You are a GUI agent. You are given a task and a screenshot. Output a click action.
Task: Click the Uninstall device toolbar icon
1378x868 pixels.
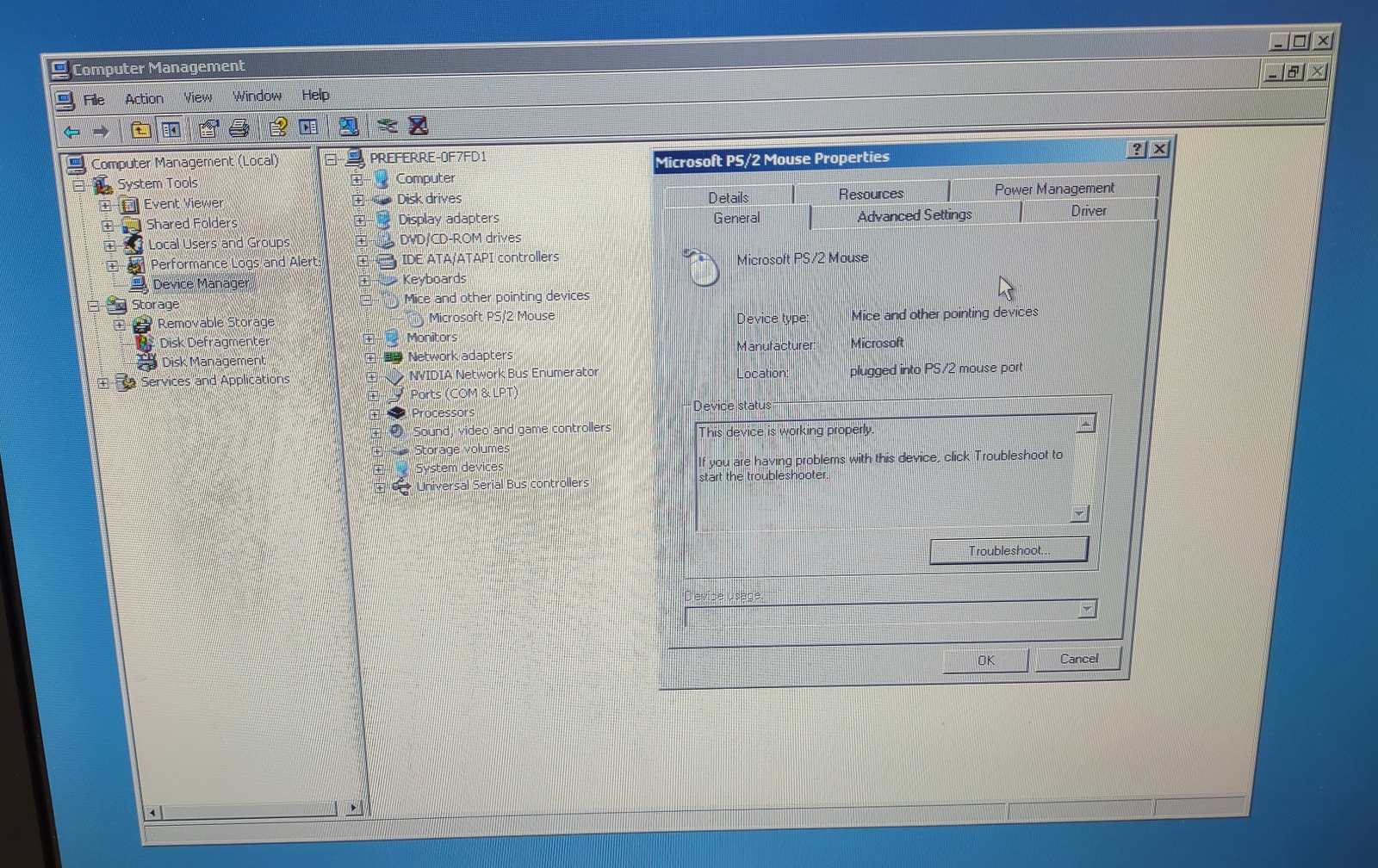(x=419, y=126)
